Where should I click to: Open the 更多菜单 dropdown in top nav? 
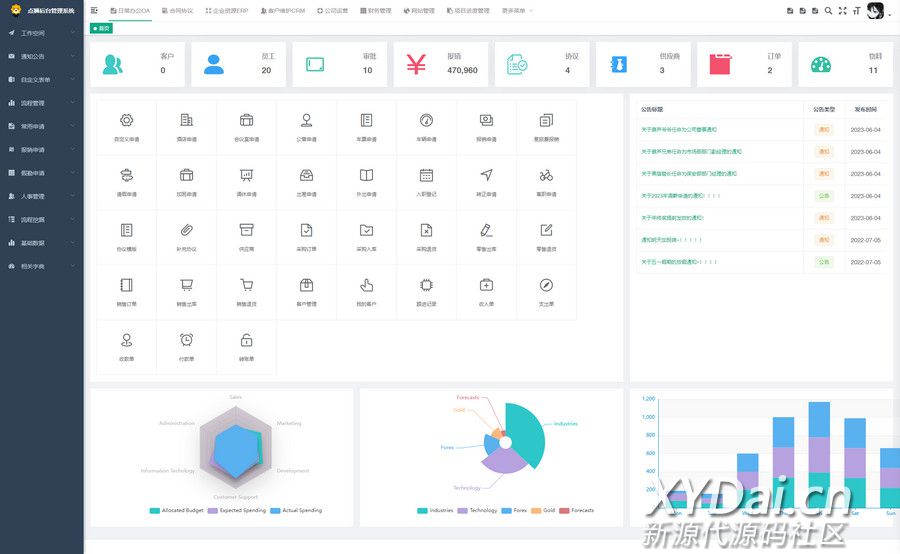[x=517, y=11]
